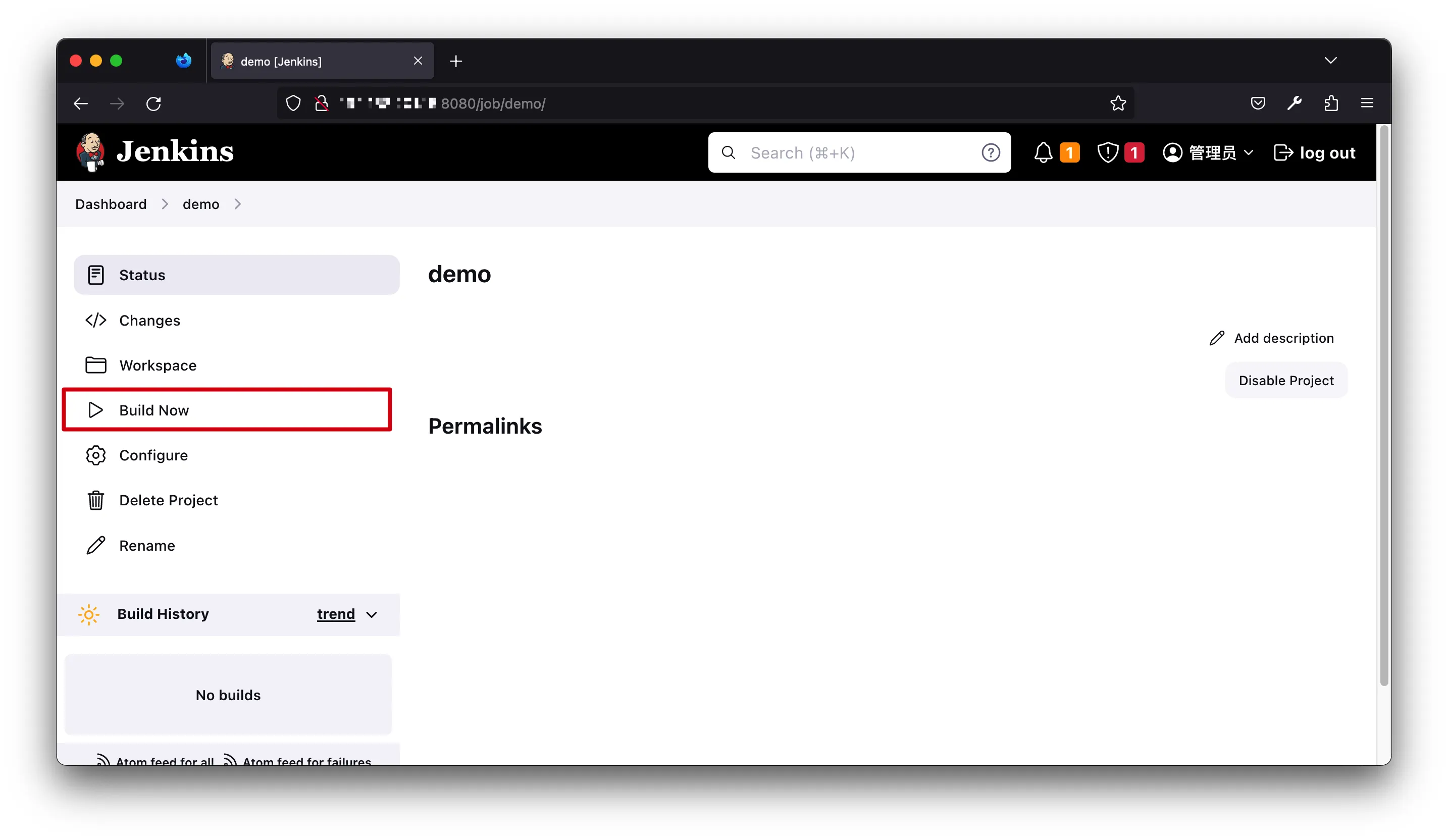
Task: Expand the chevron after demo breadcrumb
Action: pyautogui.click(x=238, y=204)
